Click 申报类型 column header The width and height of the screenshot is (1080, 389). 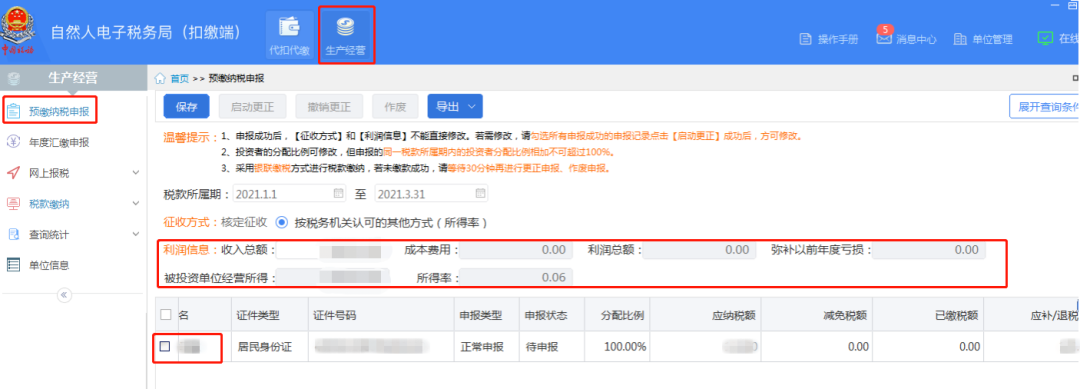click(480, 315)
